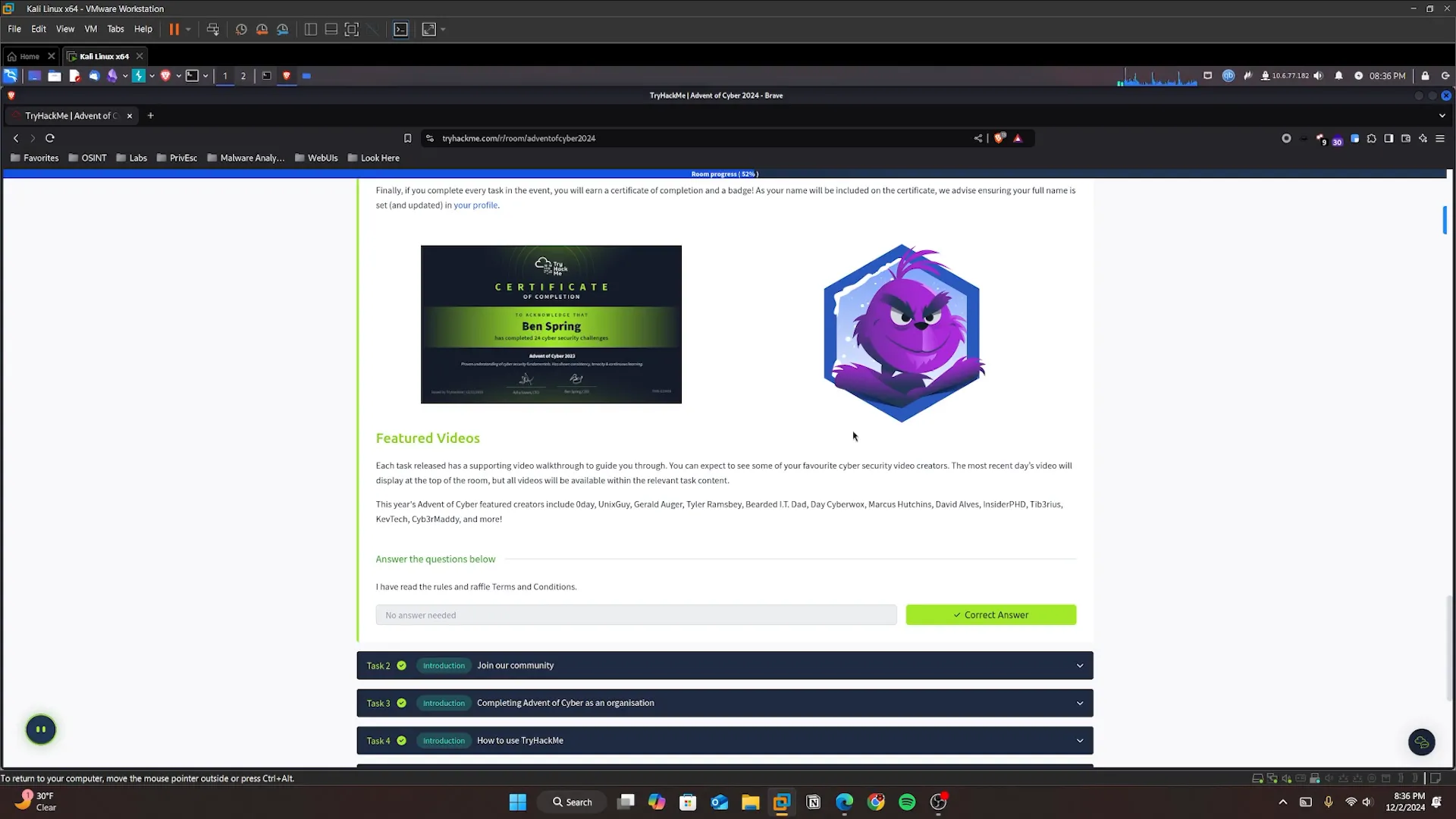Open the Edit menu

point(39,29)
